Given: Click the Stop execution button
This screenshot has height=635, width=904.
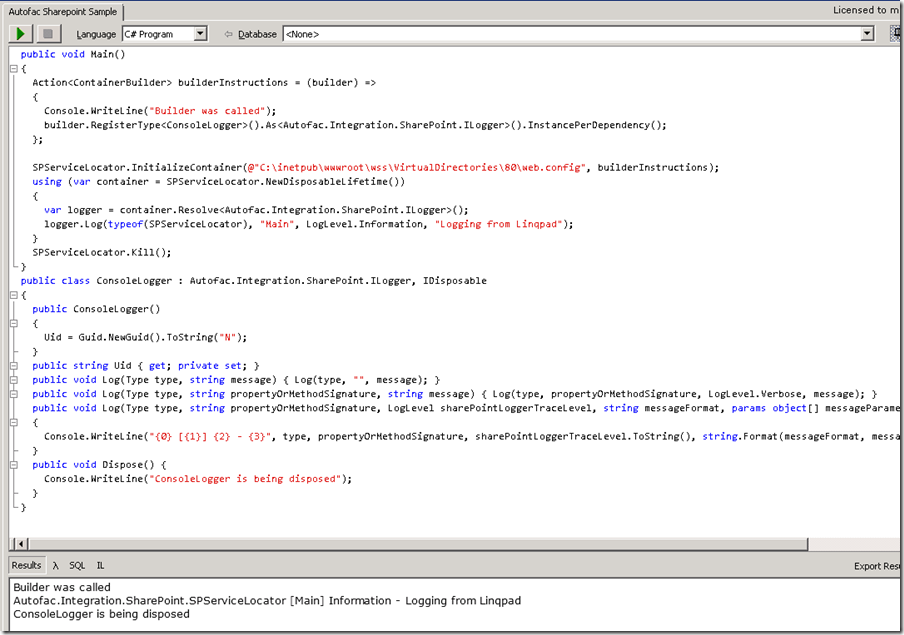Looking at the screenshot, I should coord(48,34).
